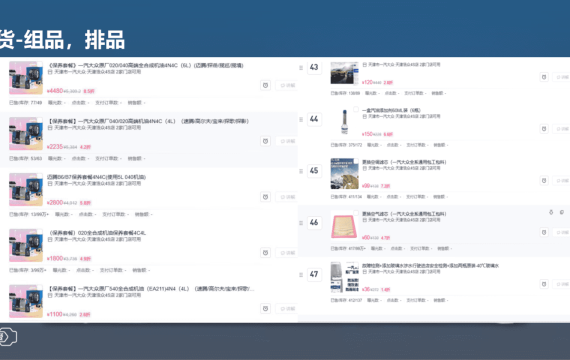Open the ¥1100 maintenance package thumbnail
Viewport: 570px width, 360px height.
coord(26,301)
